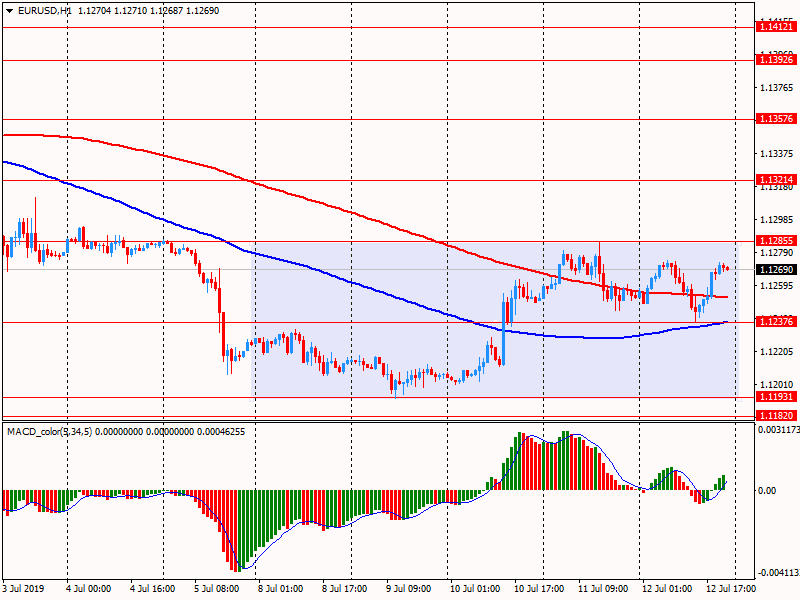Click the 12 Jul 17:00 time axis label

[731, 588]
